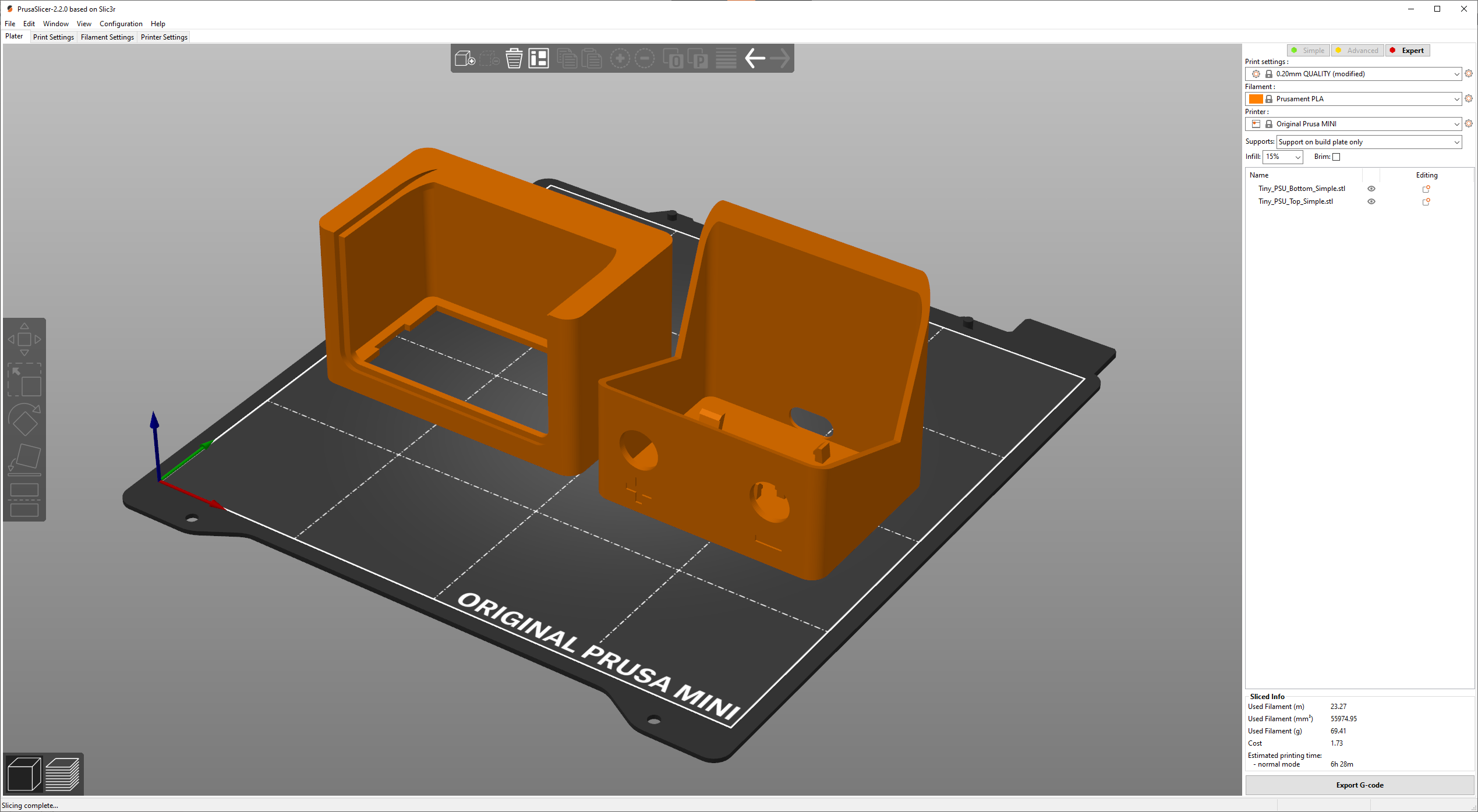
Task: Click the Add model icon in toolbar
Action: (x=464, y=58)
